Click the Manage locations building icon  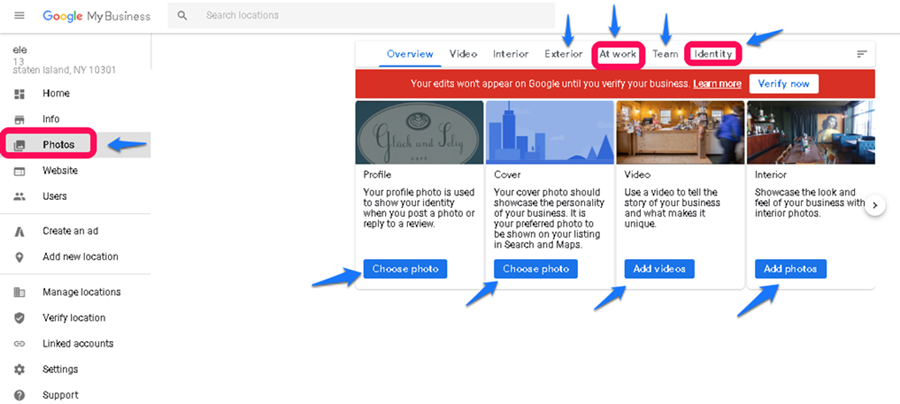(20, 292)
